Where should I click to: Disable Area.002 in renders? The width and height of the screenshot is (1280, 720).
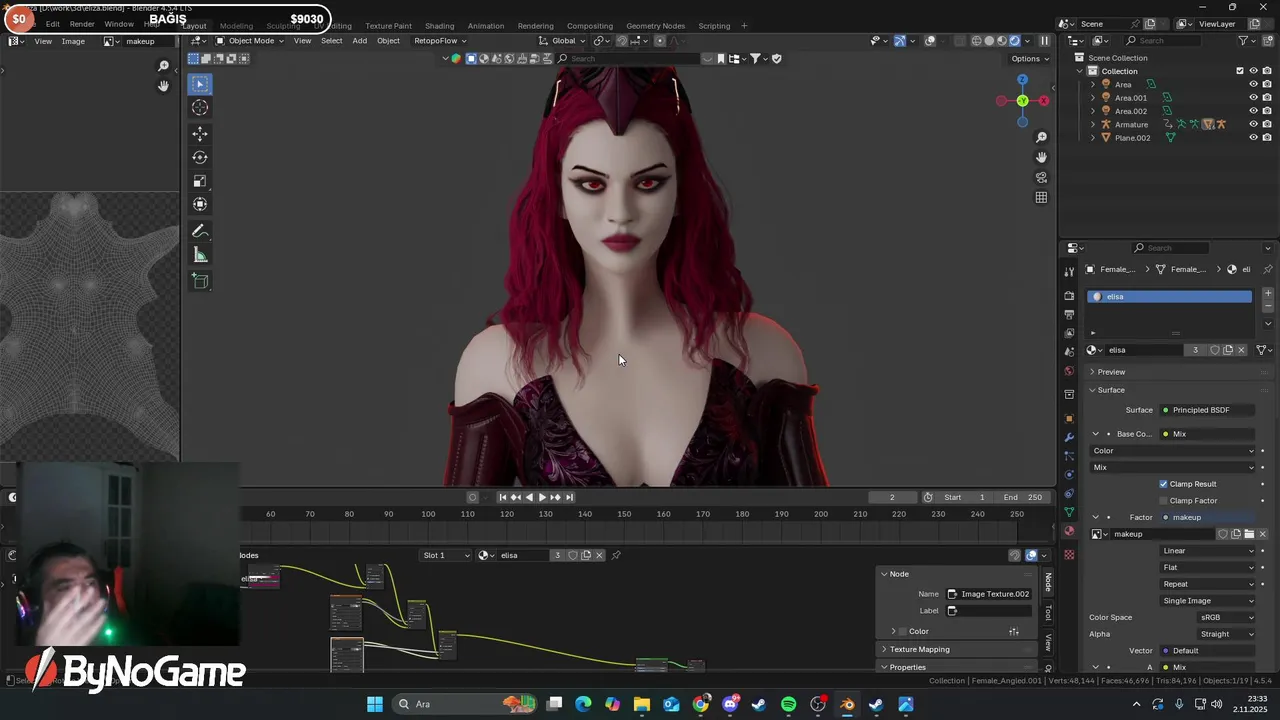point(1267,111)
